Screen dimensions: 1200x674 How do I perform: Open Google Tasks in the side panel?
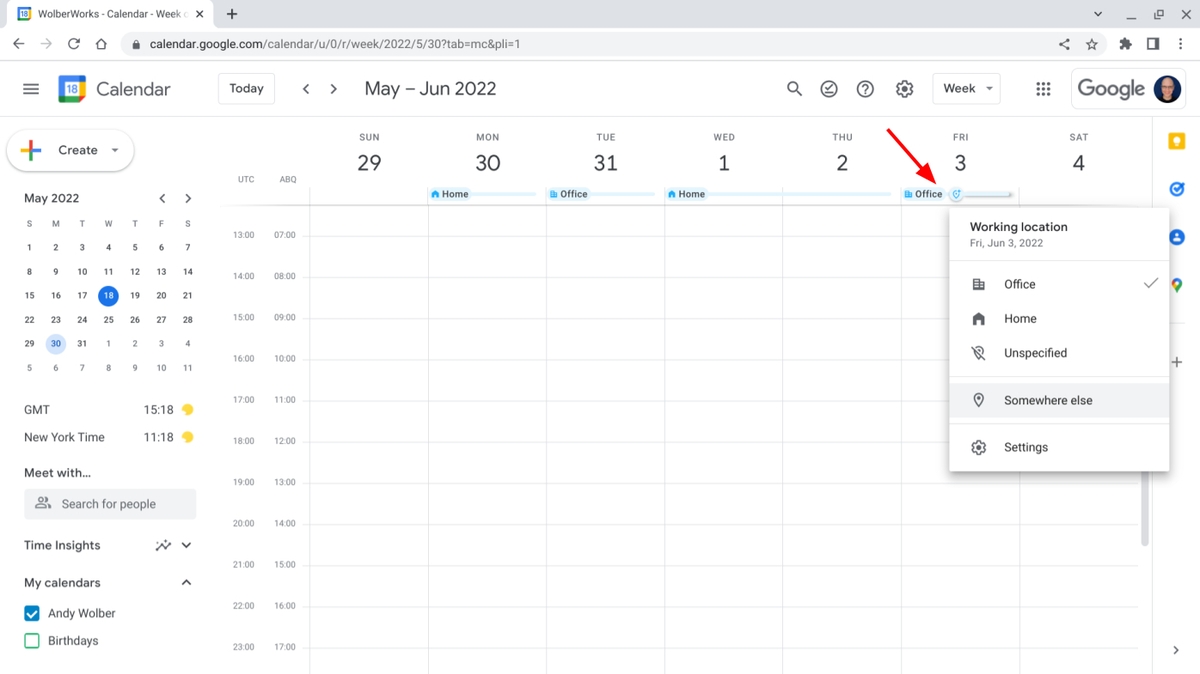point(1176,189)
